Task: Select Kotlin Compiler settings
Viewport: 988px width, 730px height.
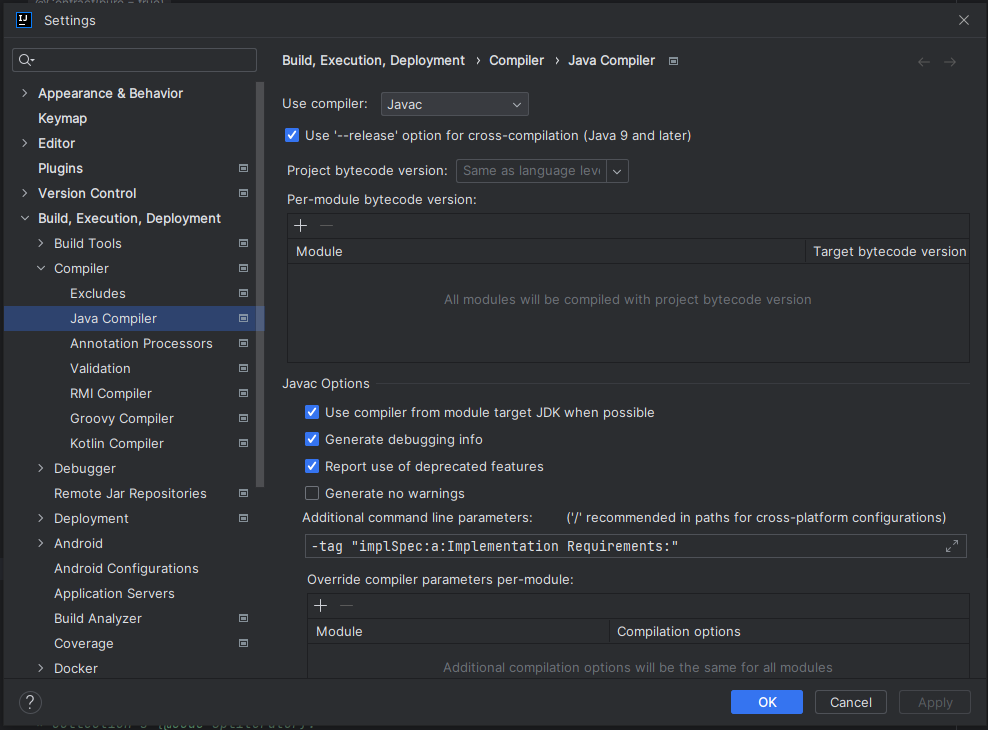Action: tap(117, 443)
